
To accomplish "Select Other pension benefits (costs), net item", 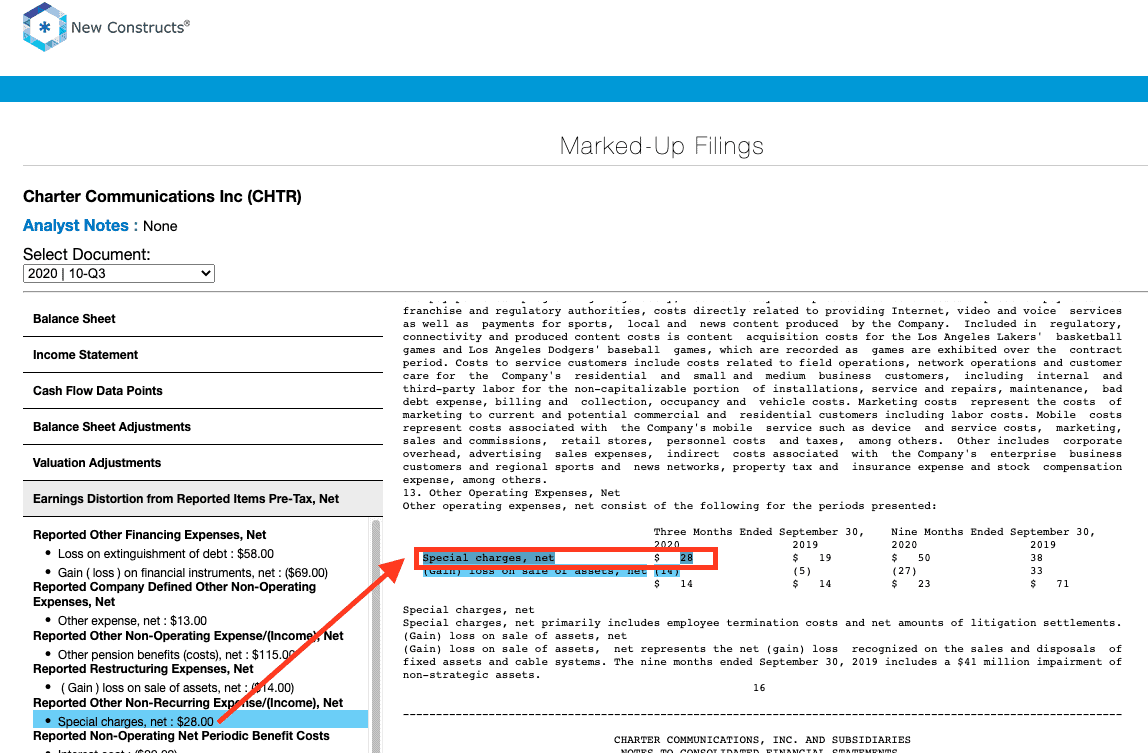I will click(176, 655).
